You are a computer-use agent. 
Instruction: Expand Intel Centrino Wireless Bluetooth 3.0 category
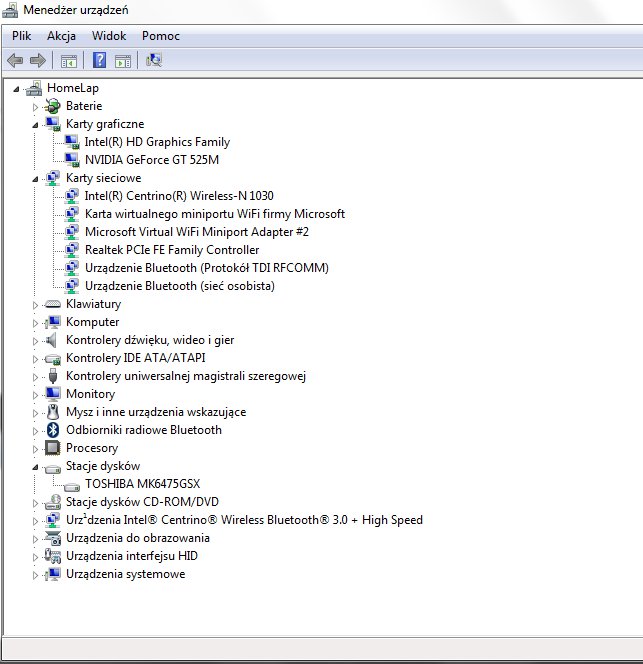(35, 521)
